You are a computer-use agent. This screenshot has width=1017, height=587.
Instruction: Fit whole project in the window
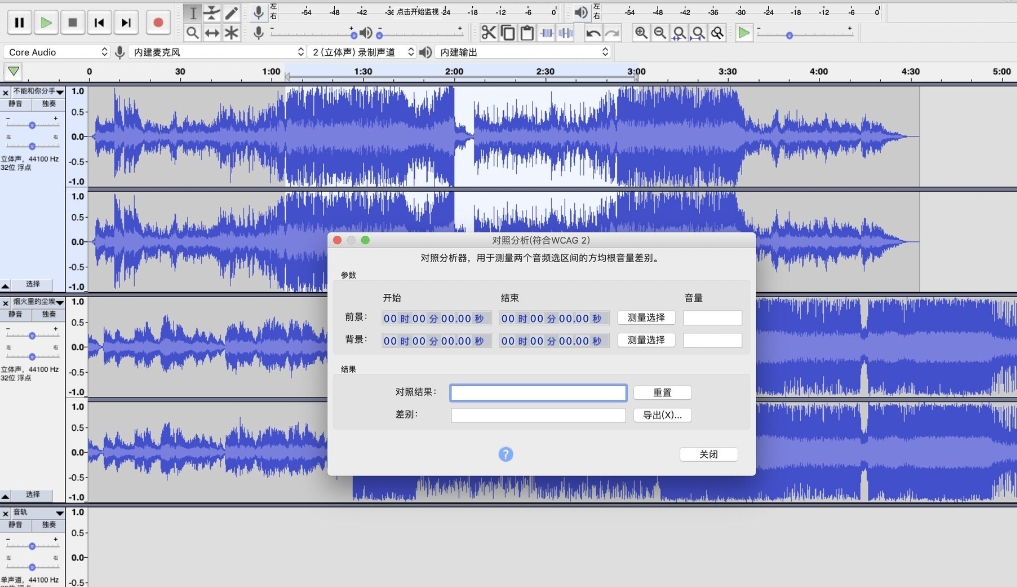[698, 32]
